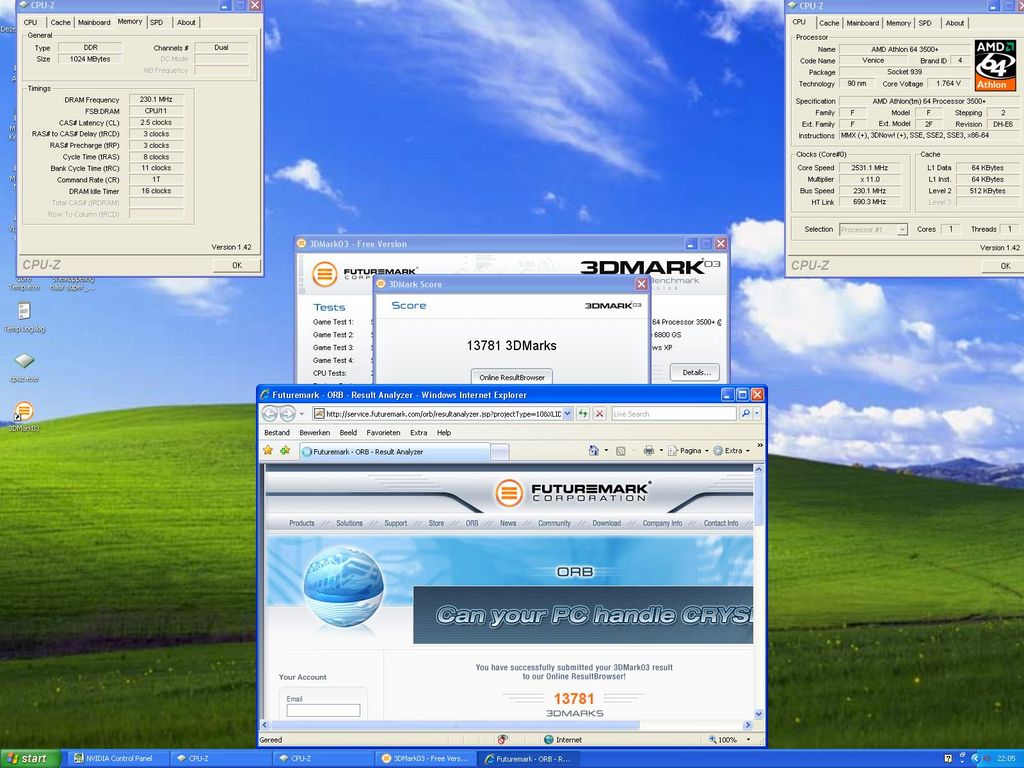
Task: Click the Windows Start button
Action: tap(29, 758)
